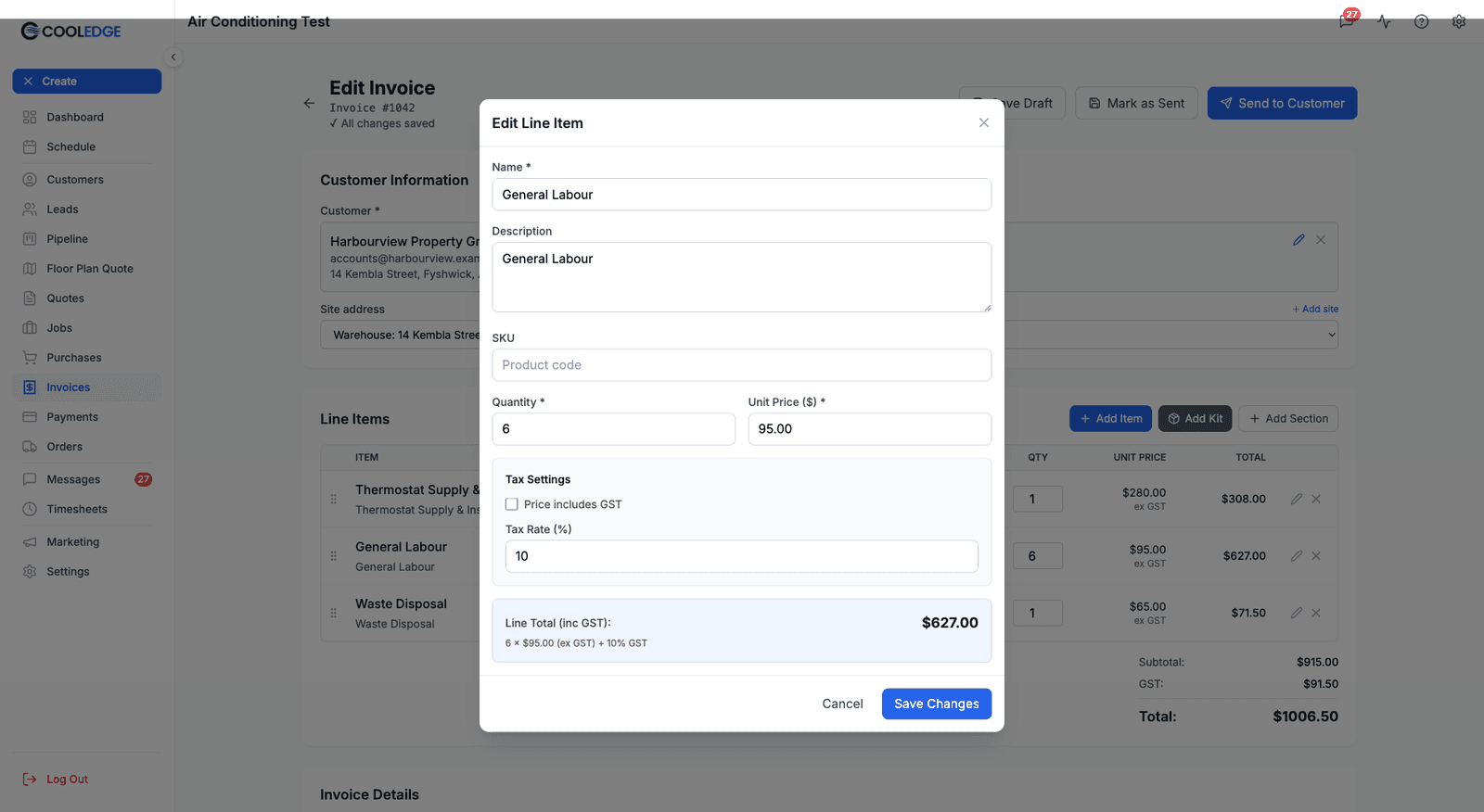
Task: Open Timesheets in the sidebar
Action: [87, 509]
